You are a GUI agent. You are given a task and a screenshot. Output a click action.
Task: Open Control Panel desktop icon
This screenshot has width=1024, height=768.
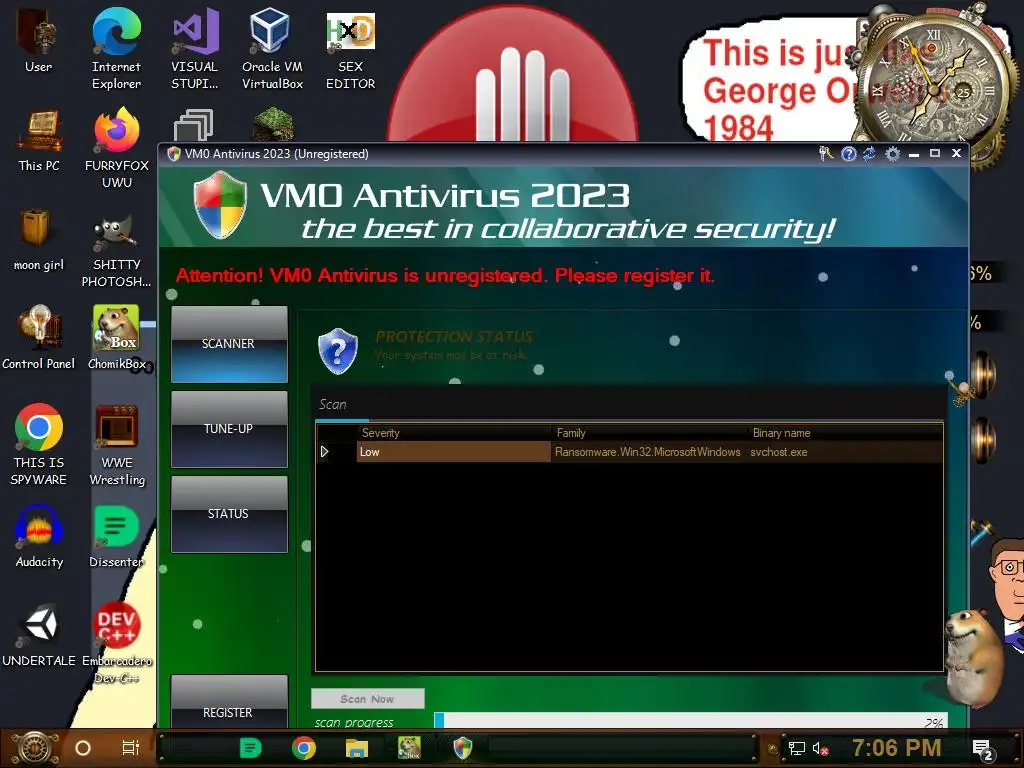point(39,338)
